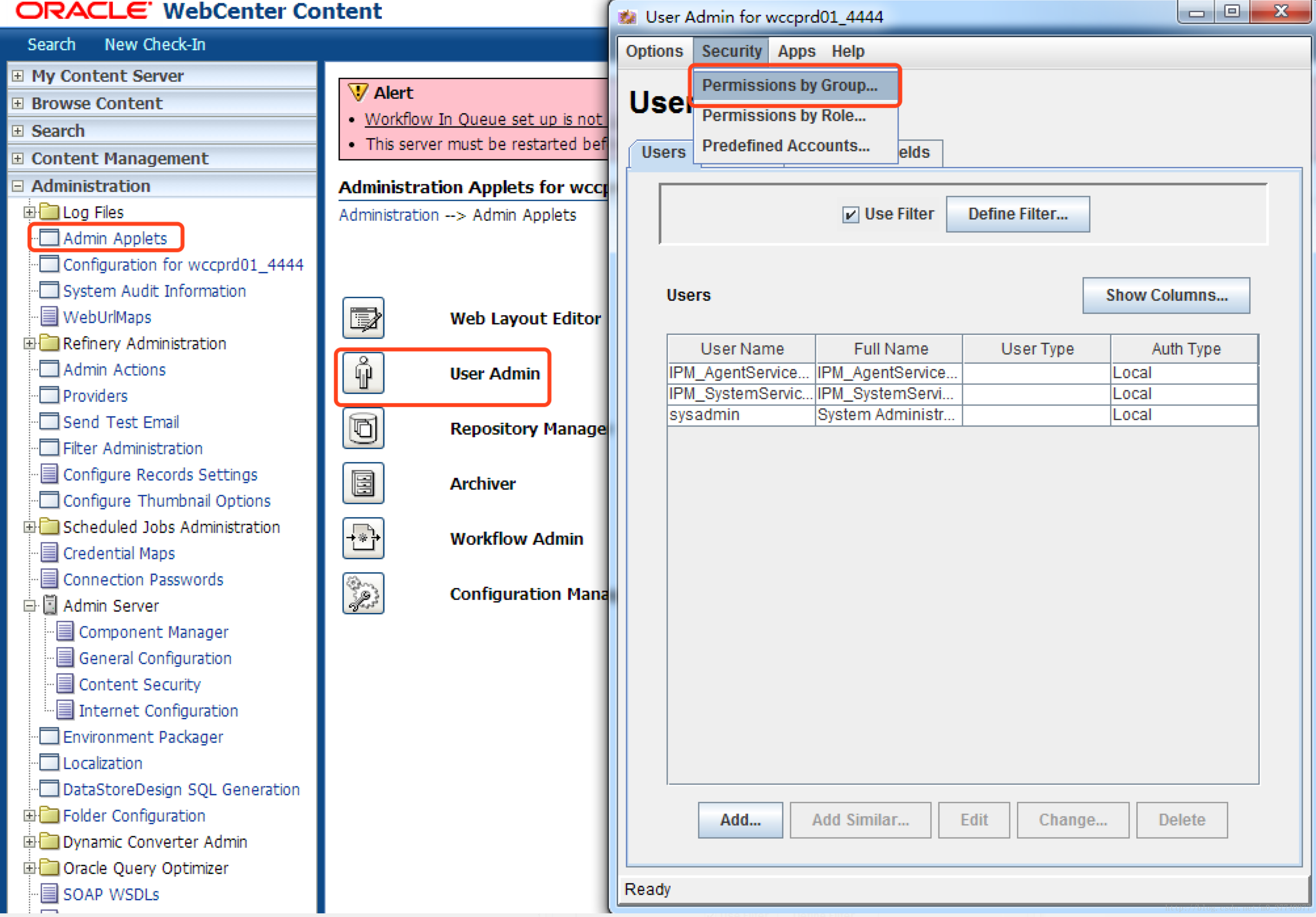Expand the Scheduled Jobs Administration node
The image size is (1316, 917).
pyautogui.click(x=29, y=527)
